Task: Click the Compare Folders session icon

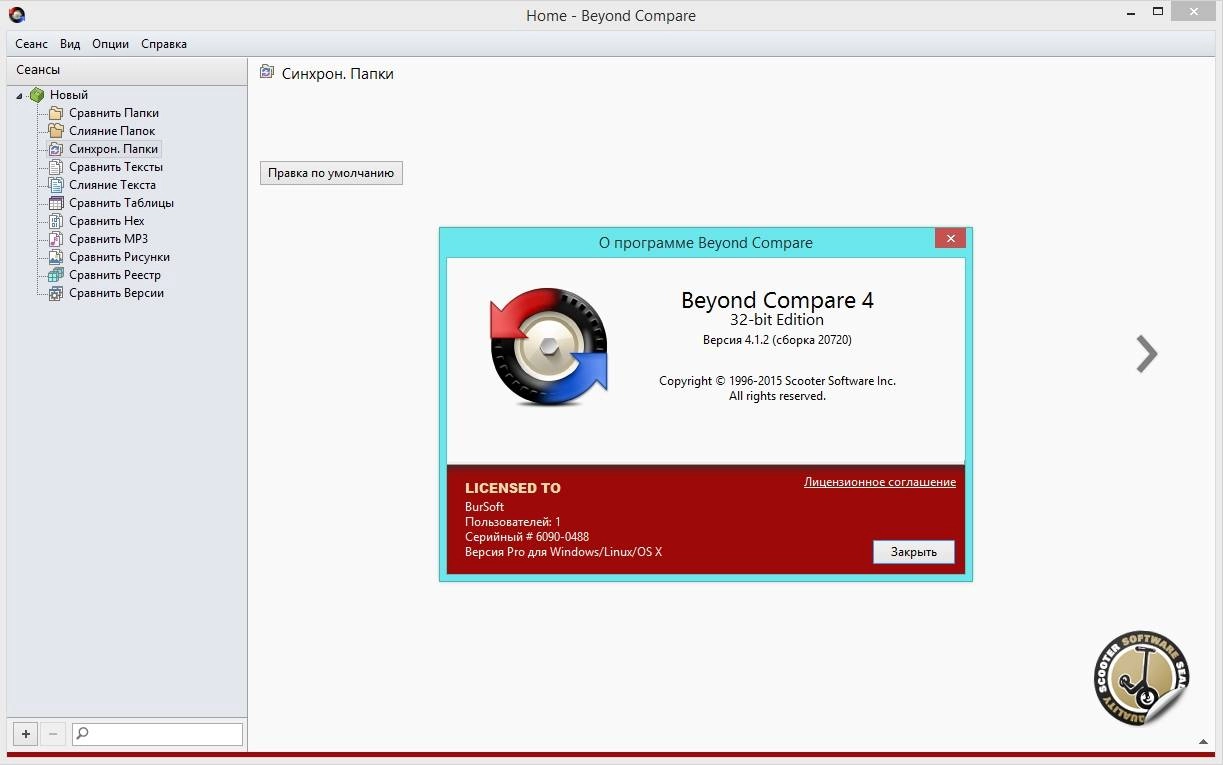Action: (56, 113)
